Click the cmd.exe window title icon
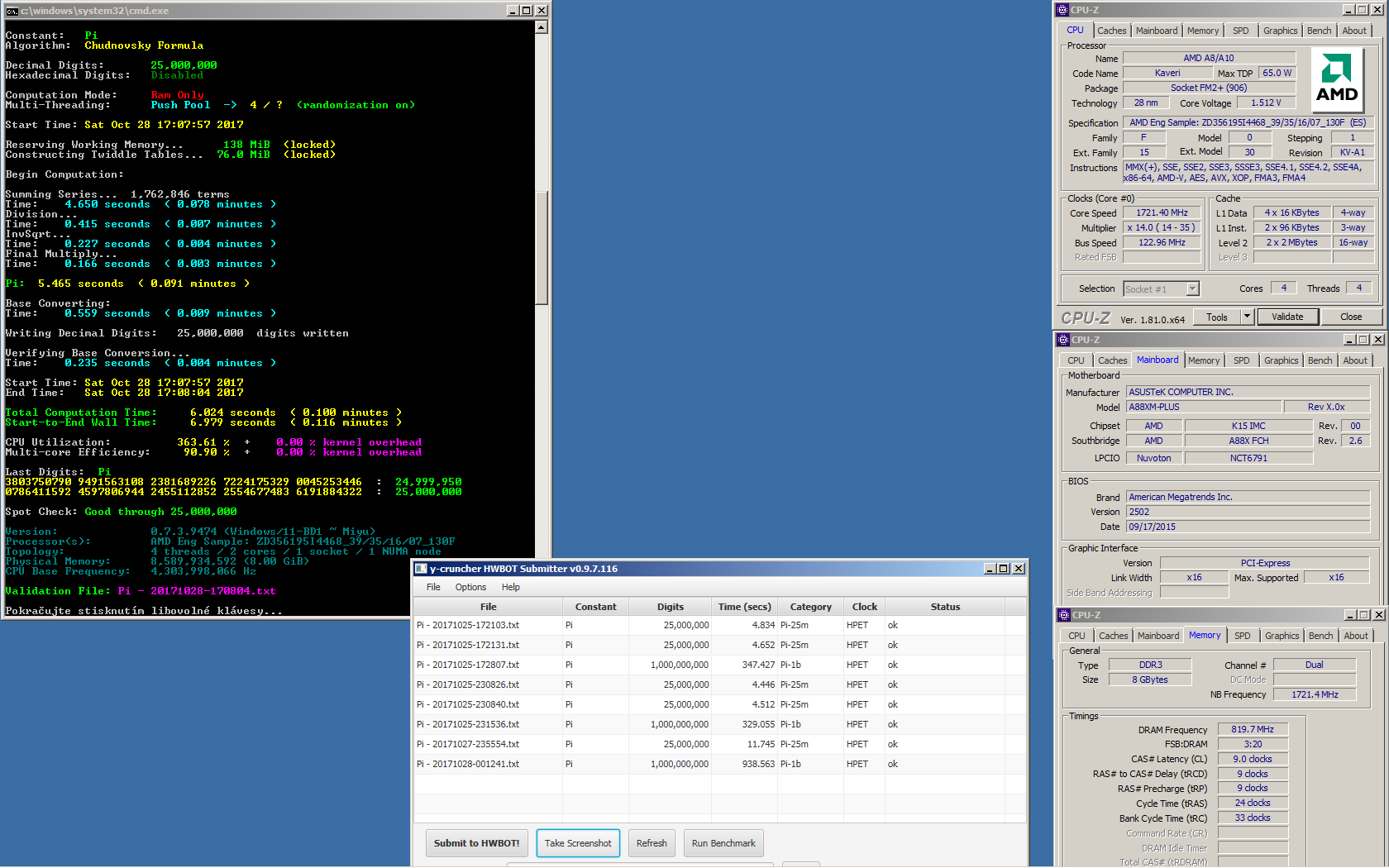 (x=12, y=11)
